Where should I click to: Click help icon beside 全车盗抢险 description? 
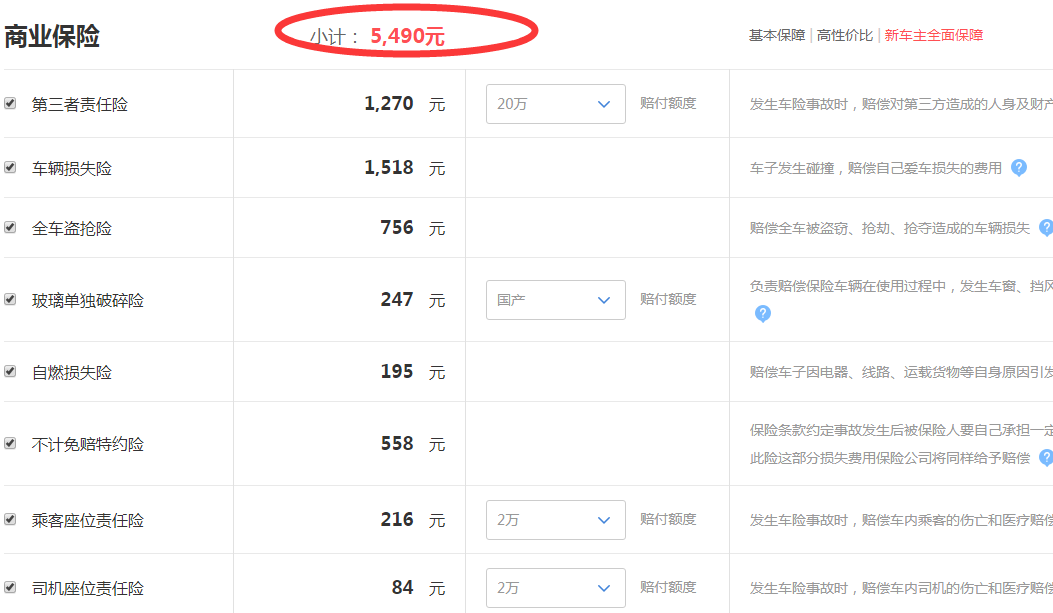click(1046, 228)
